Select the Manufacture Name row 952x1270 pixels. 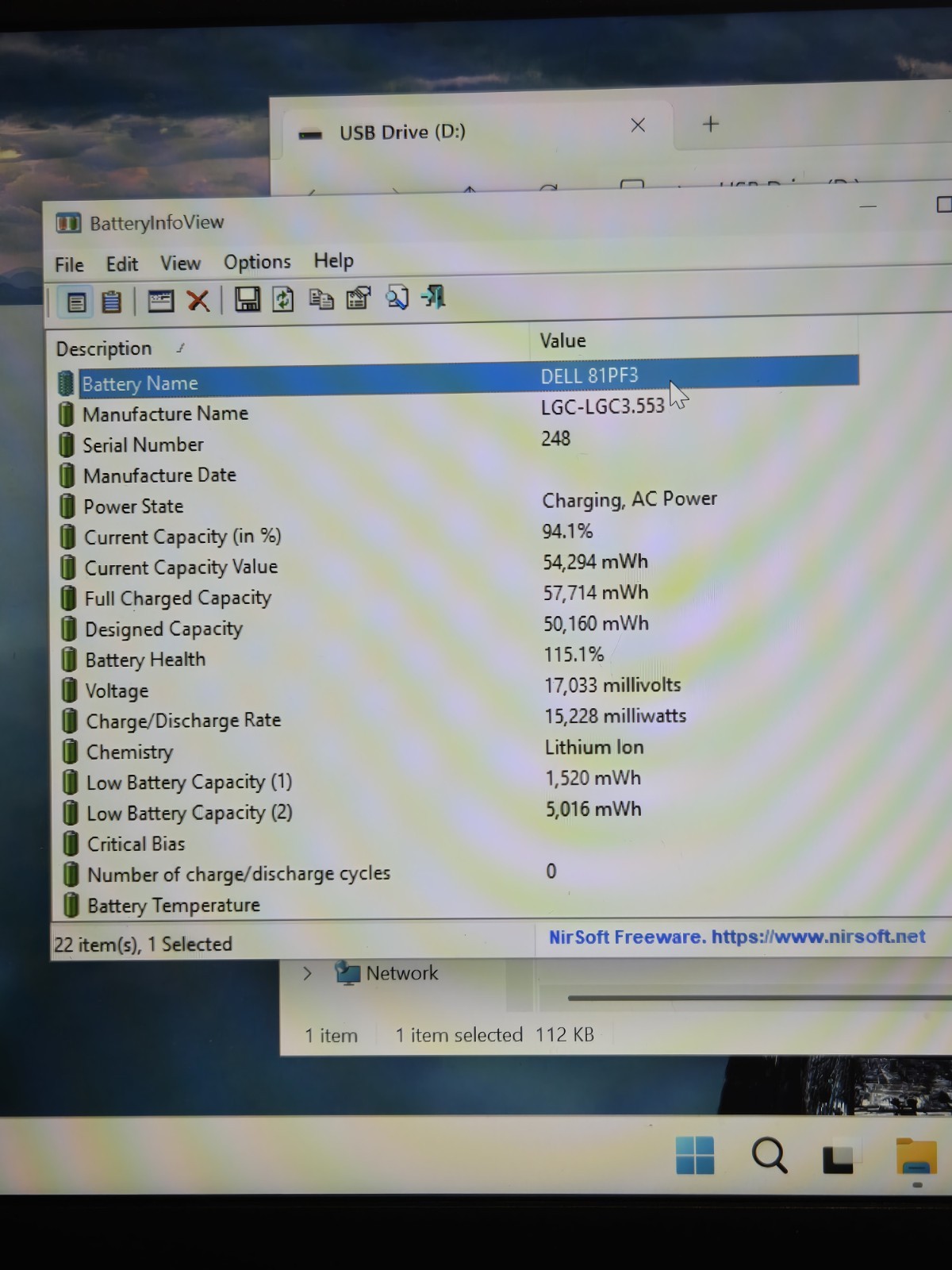(458, 410)
